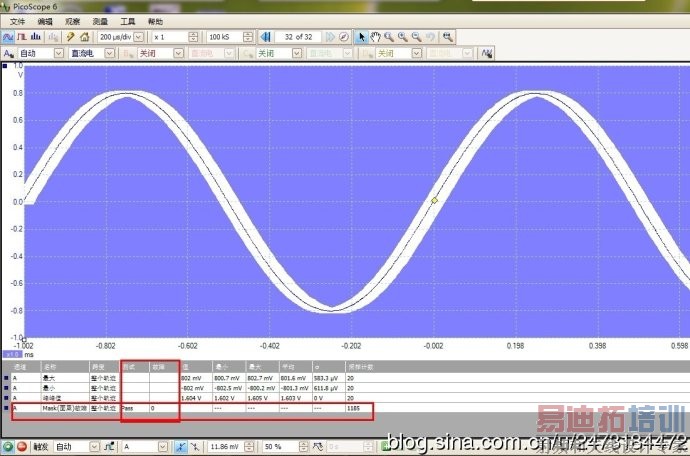Start capture with green go button
Screen dimensions: 690x456
[7, 447]
